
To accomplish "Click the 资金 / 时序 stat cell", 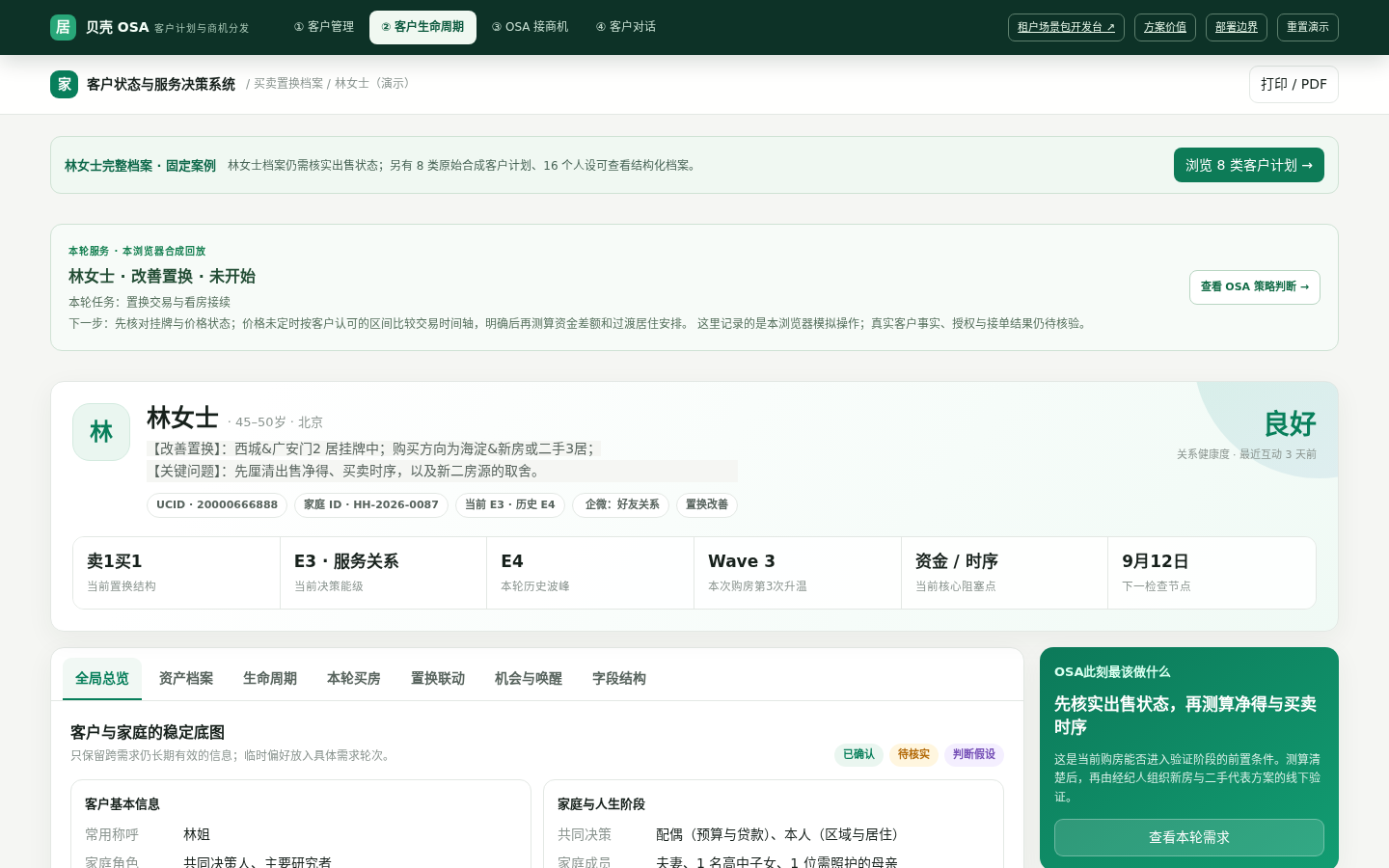I will (1005, 573).
